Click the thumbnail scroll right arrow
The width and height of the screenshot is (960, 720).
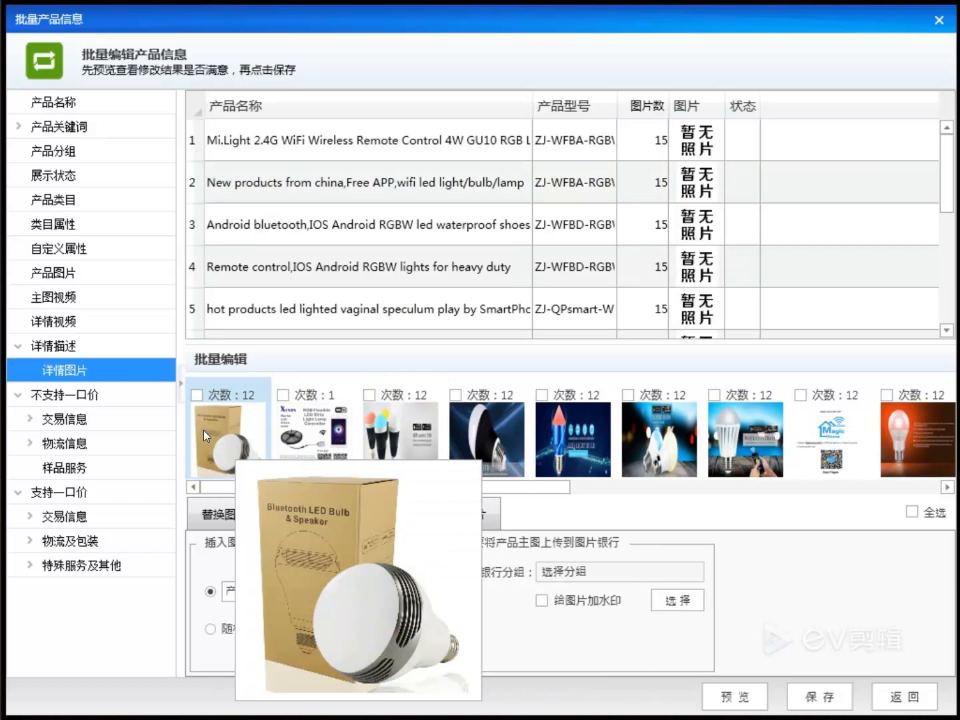[947, 487]
